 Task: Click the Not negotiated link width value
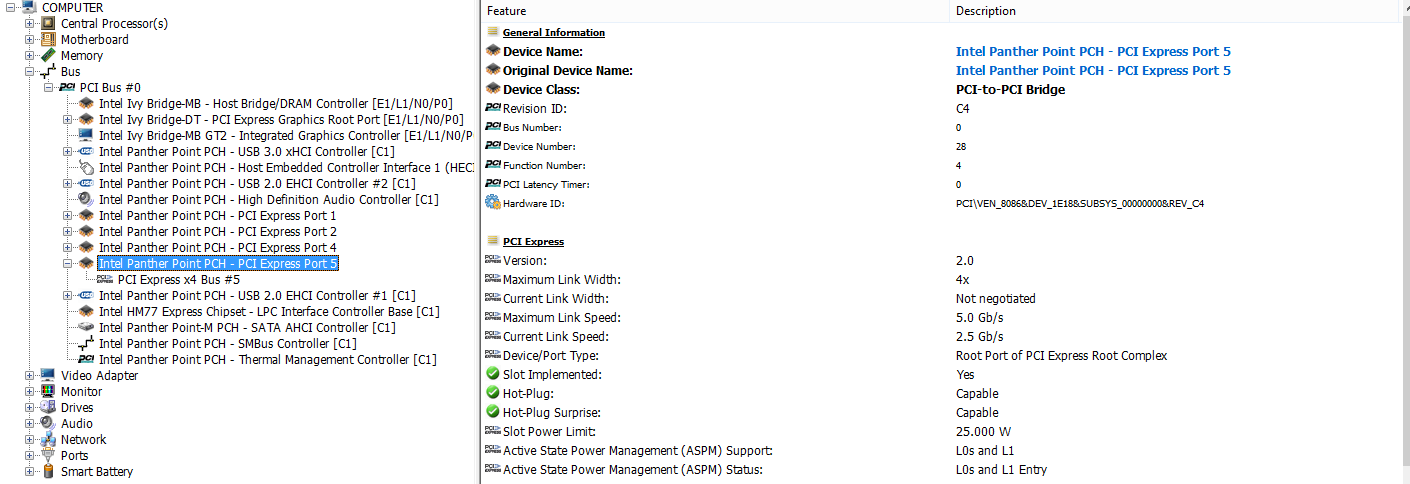tap(995, 298)
